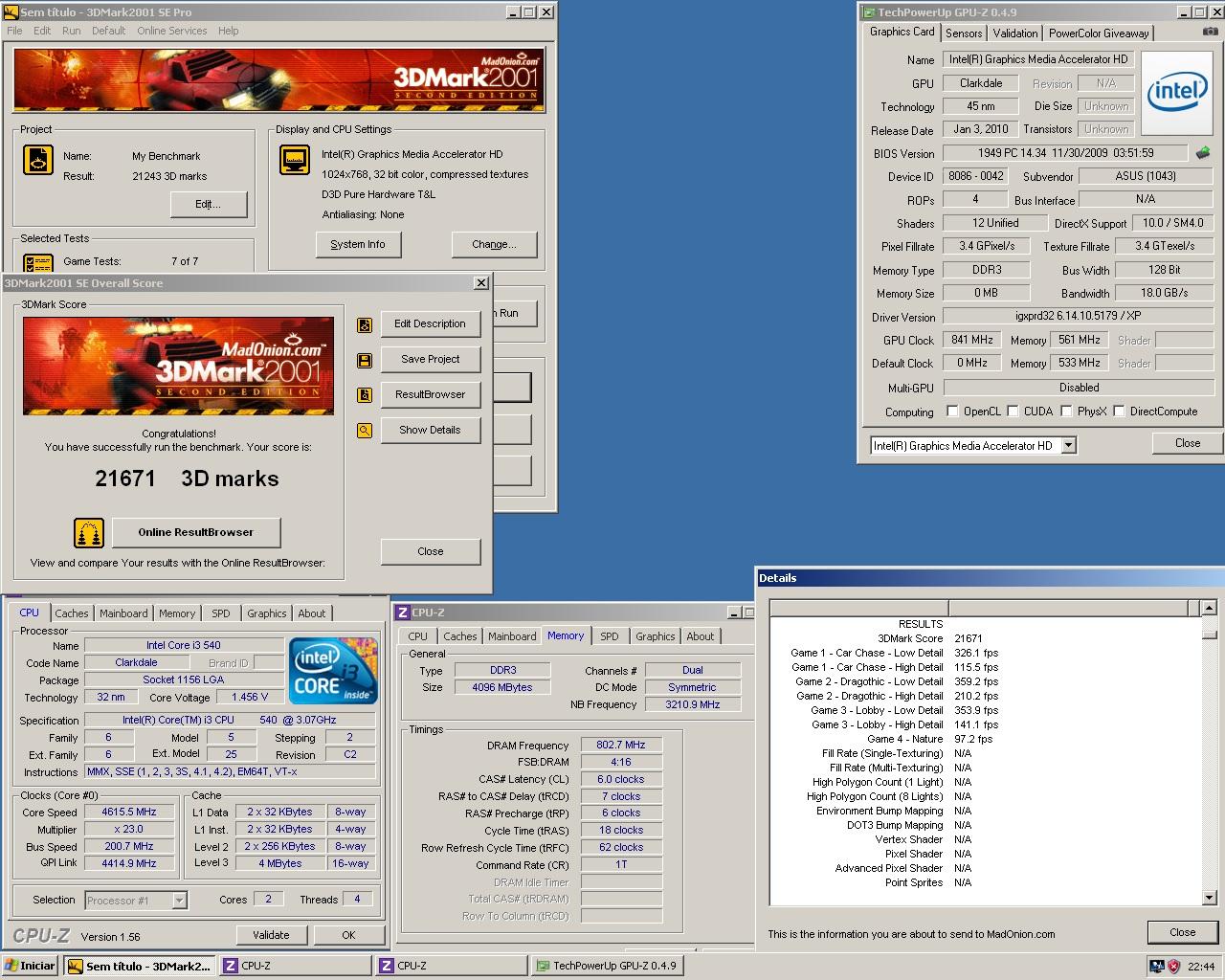Screen dimensions: 1225x980
Task: Click the first CPU-Z taskbar button
Action: click(296, 966)
